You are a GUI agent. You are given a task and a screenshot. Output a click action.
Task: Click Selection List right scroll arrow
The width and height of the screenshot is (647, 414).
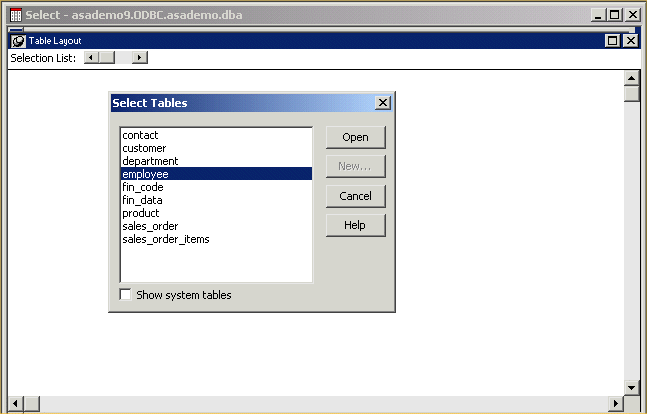139,57
